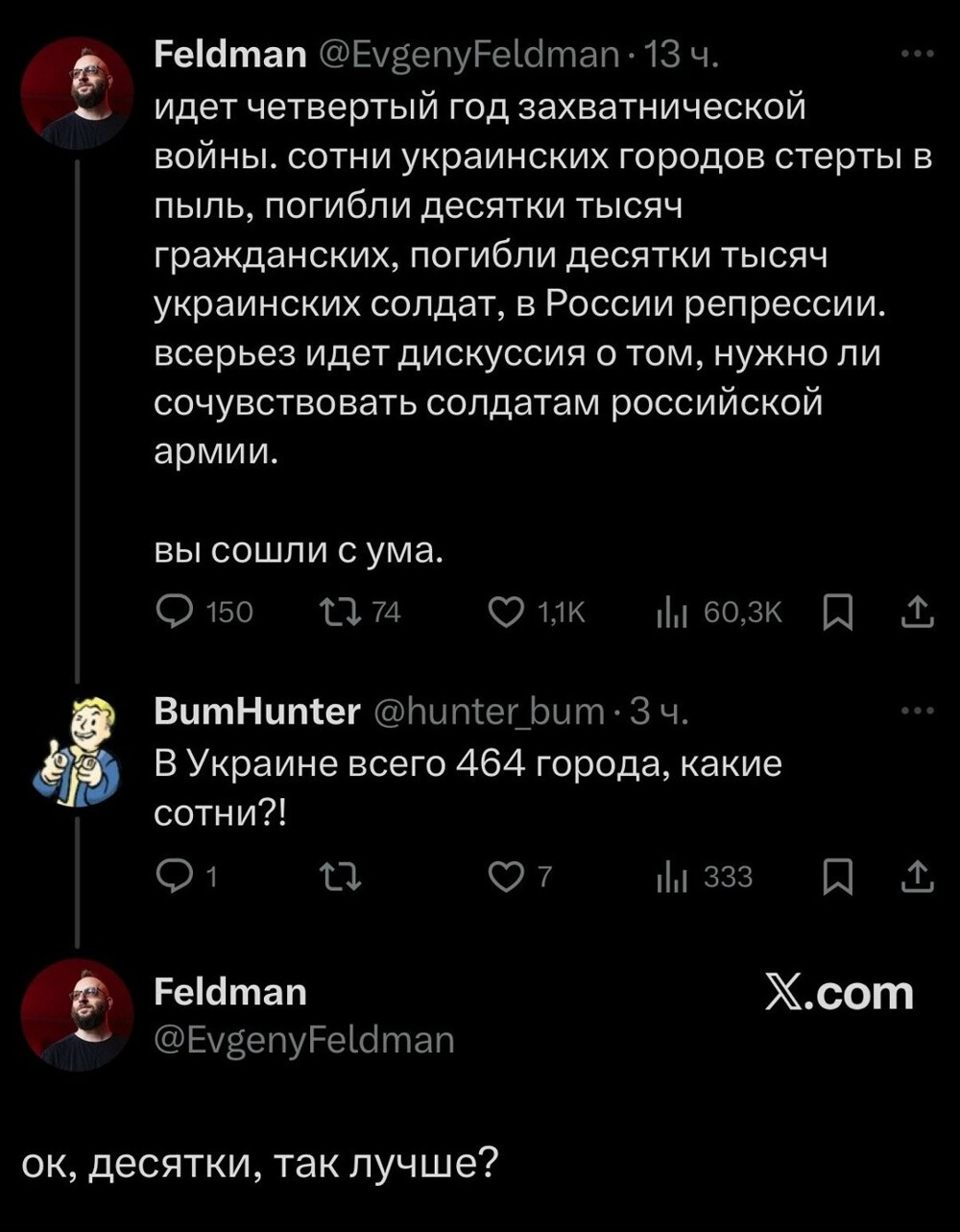This screenshot has width=960, height=1232.
Task: Bookmark Feldman's first tweet
Action: click(837, 613)
